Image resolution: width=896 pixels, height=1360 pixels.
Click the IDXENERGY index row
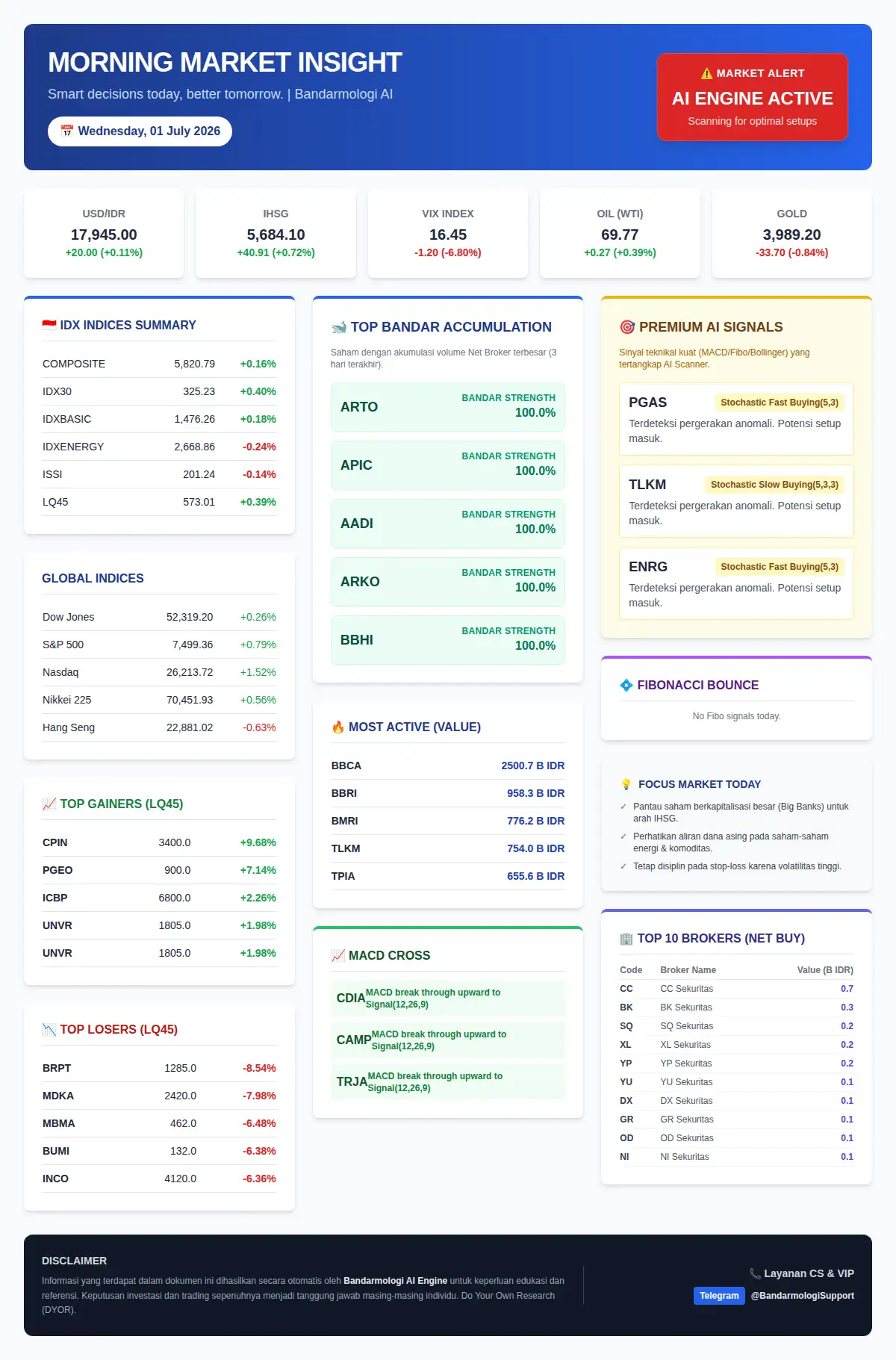159,447
